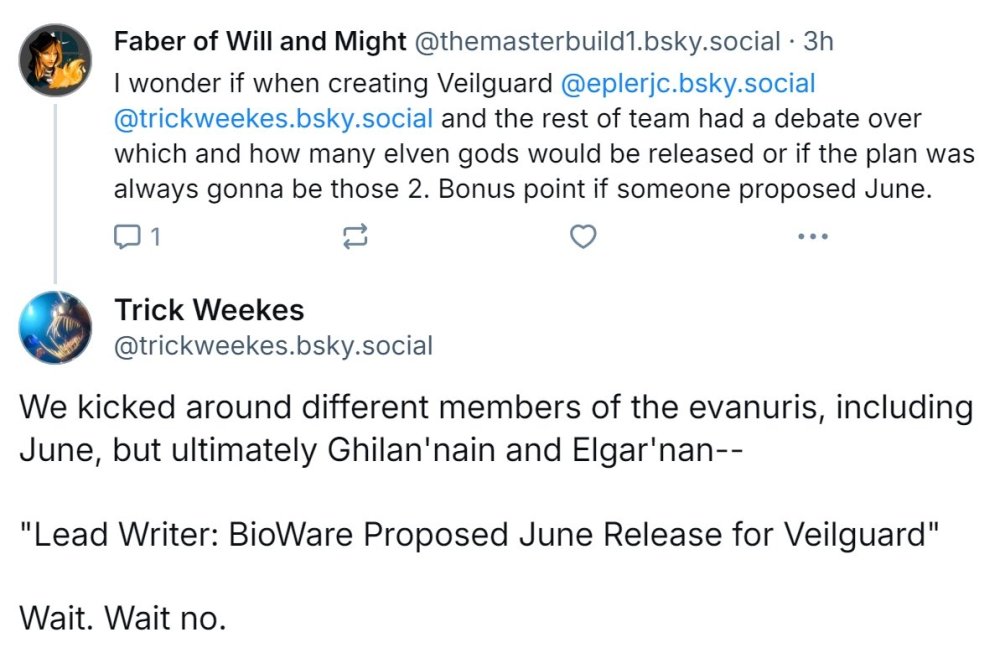The width and height of the screenshot is (1000, 653).
Task: Follow the @eplerjc.bsky.social mention link
Action: coord(689,83)
